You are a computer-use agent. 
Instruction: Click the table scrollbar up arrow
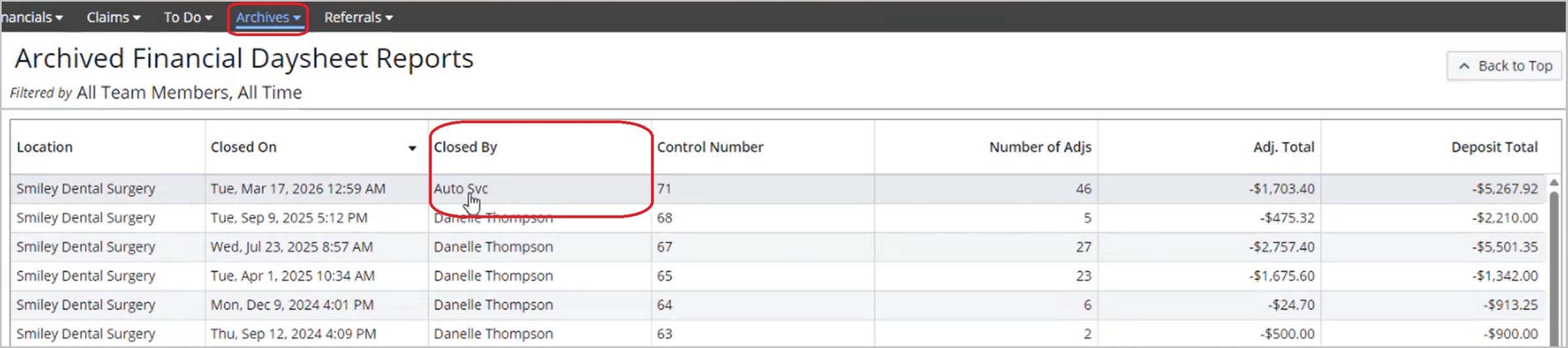[x=1554, y=183]
